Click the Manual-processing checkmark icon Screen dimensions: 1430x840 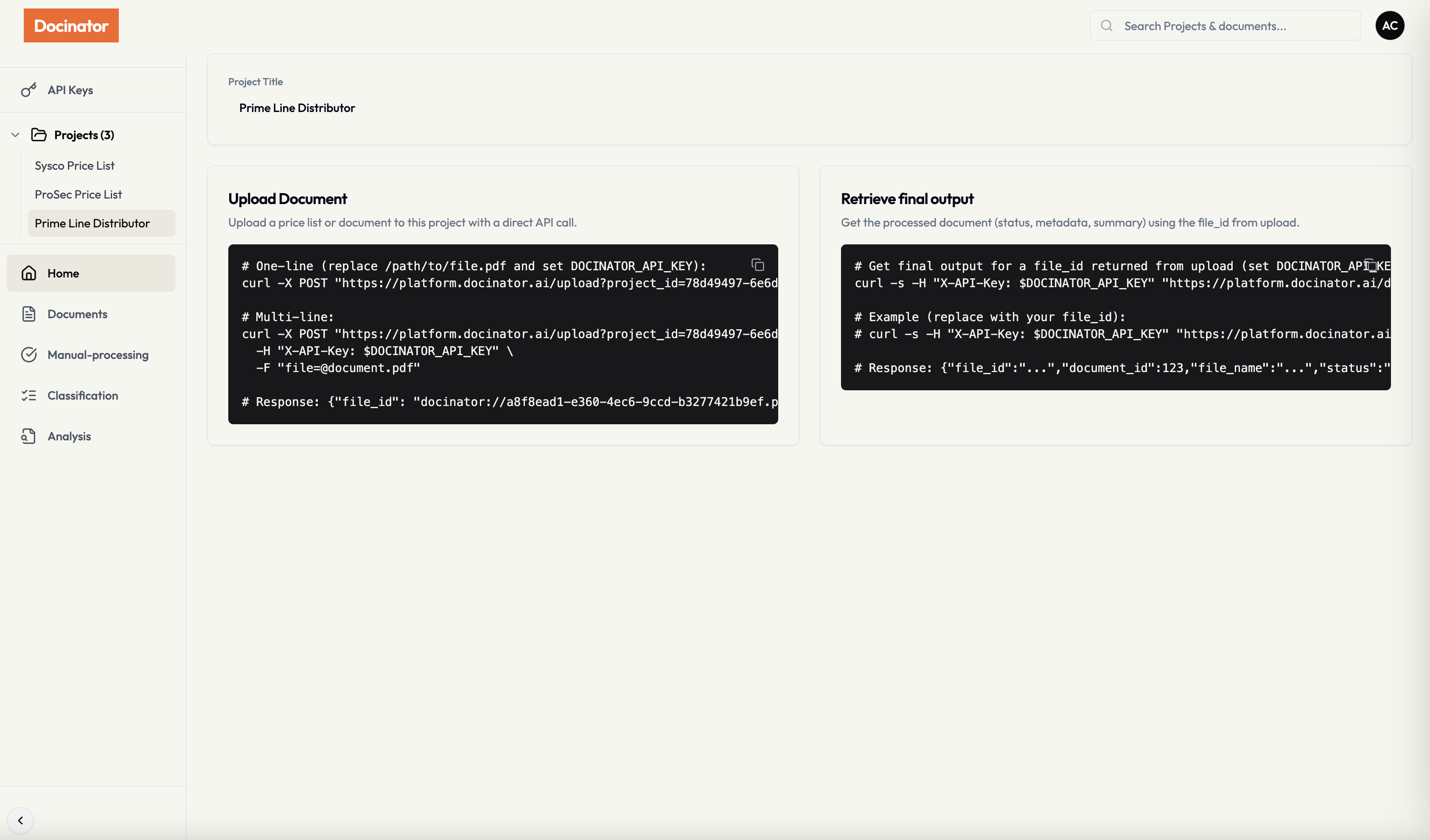(x=29, y=355)
